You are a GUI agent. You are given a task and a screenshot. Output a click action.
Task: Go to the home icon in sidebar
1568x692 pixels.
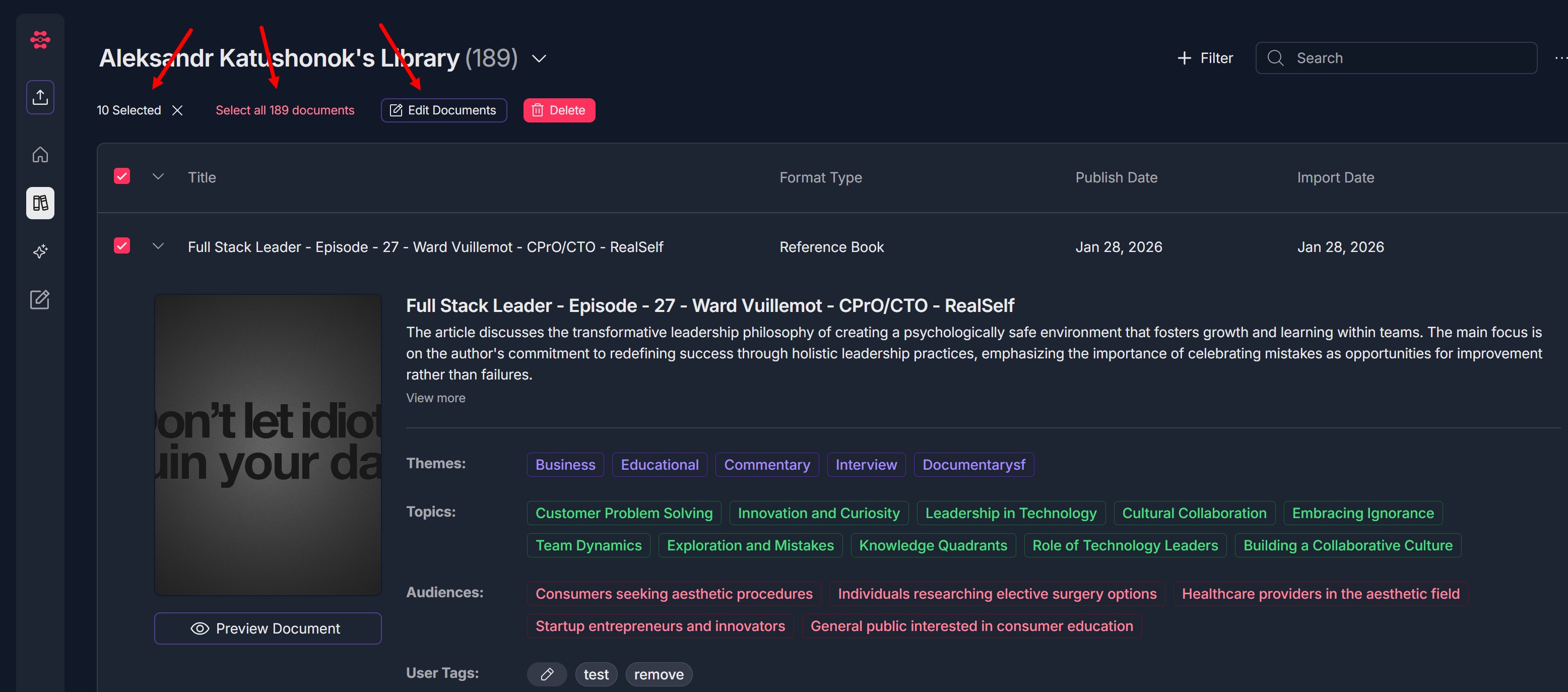coord(40,155)
